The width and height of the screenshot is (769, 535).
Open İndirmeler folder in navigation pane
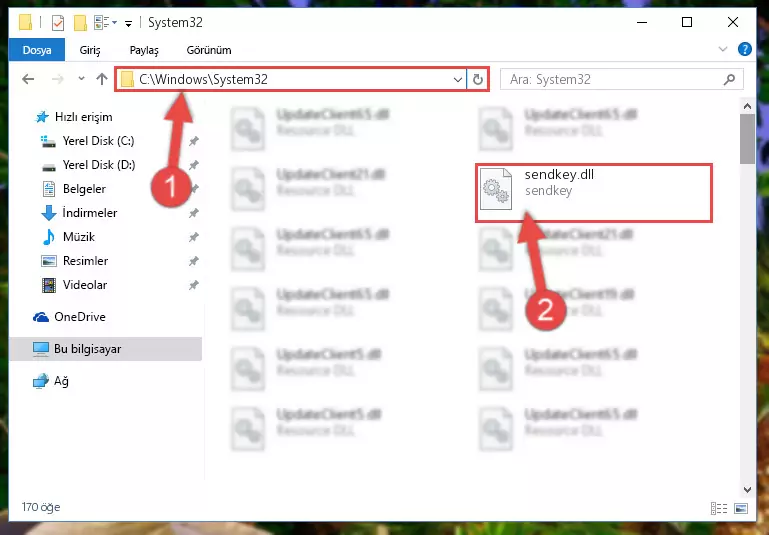click(x=90, y=213)
